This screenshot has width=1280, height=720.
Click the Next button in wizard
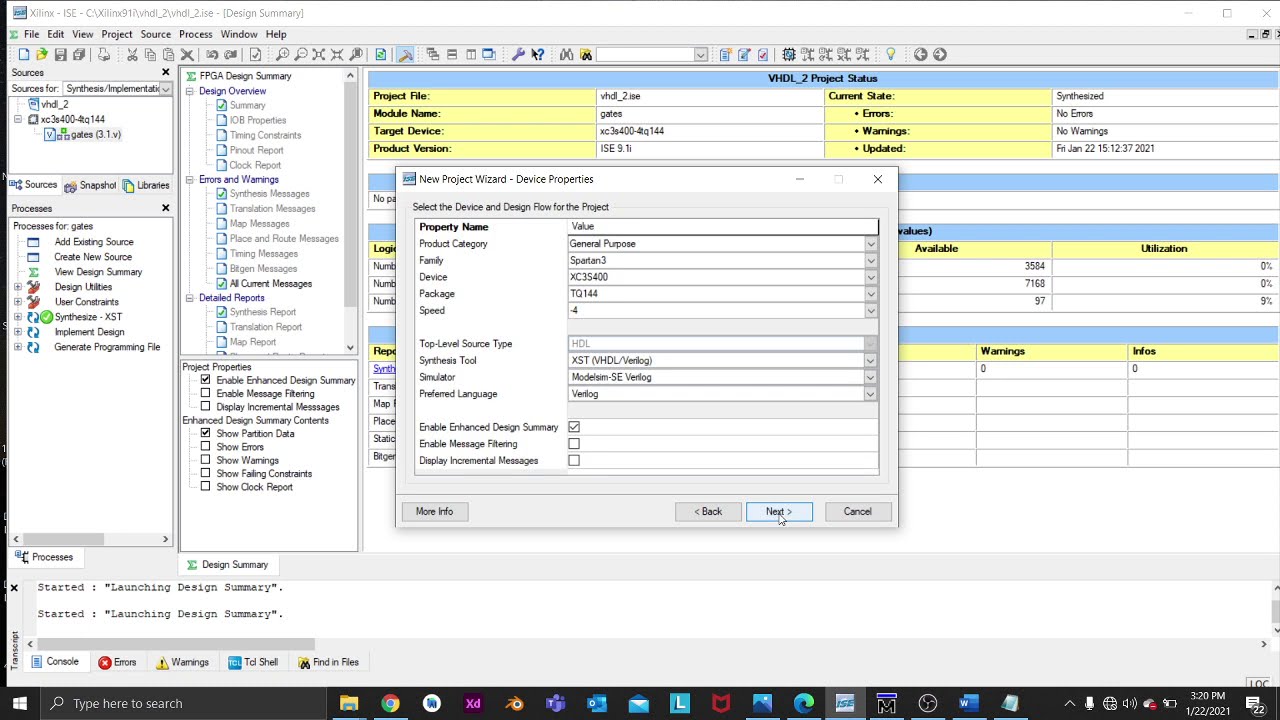(x=779, y=512)
